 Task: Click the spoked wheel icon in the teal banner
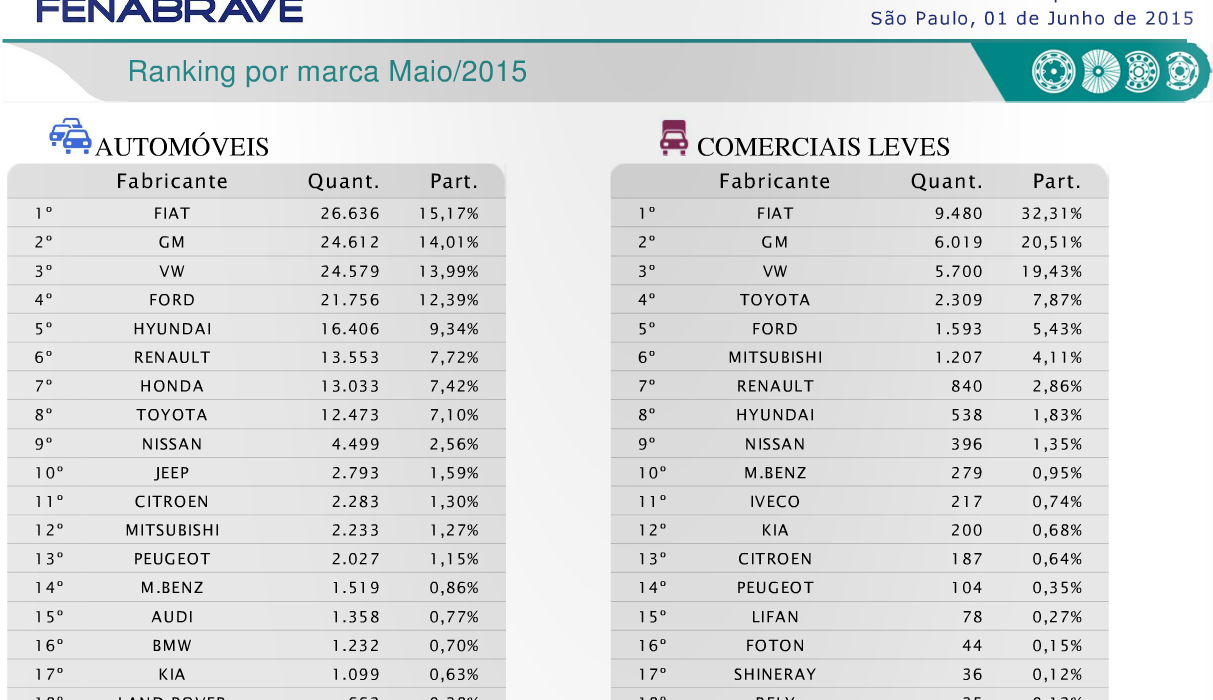click(1100, 71)
